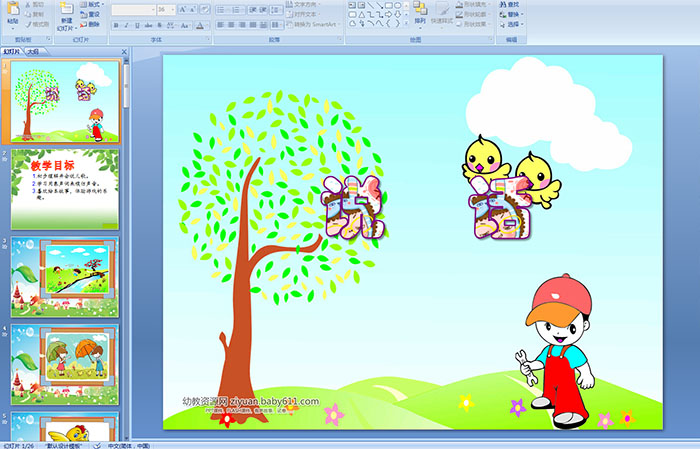The width and height of the screenshot is (700, 449).
Task: Click the Decrease Font Size icon
Action: click(193, 9)
